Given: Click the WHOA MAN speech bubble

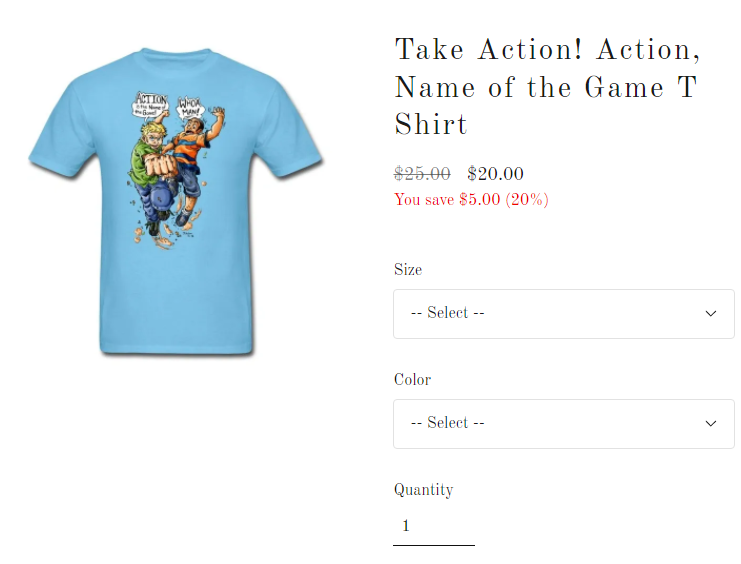Looking at the screenshot, I should tap(190, 108).
